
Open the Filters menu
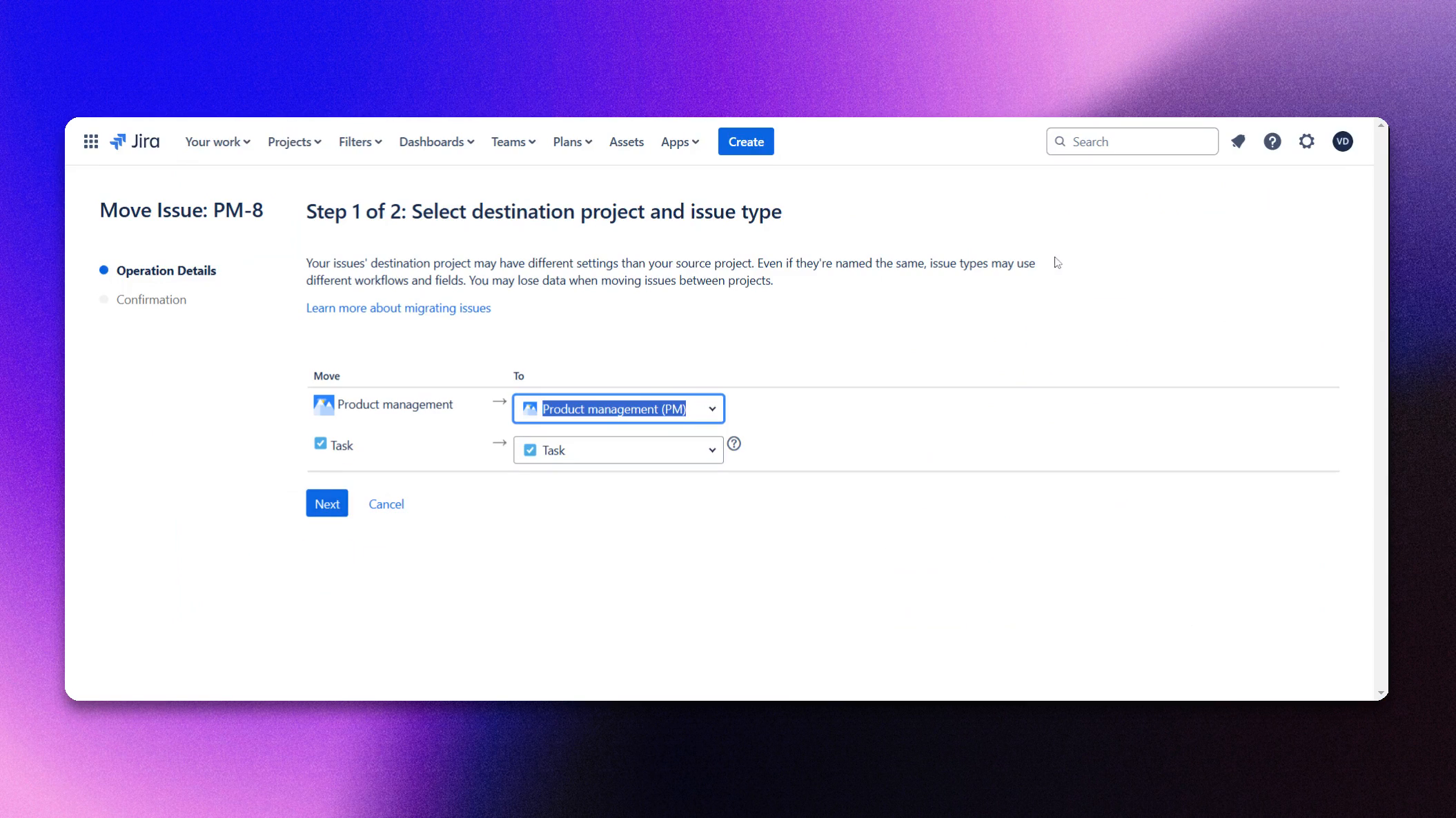pos(360,141)
